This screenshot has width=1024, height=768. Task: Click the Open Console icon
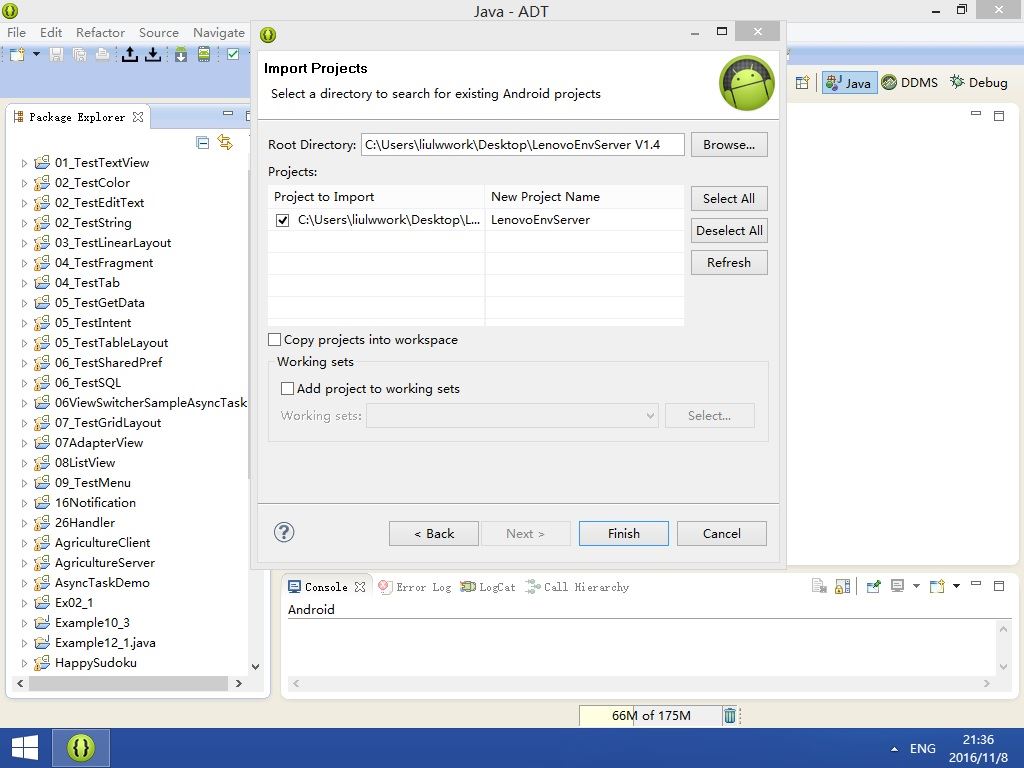937,586
